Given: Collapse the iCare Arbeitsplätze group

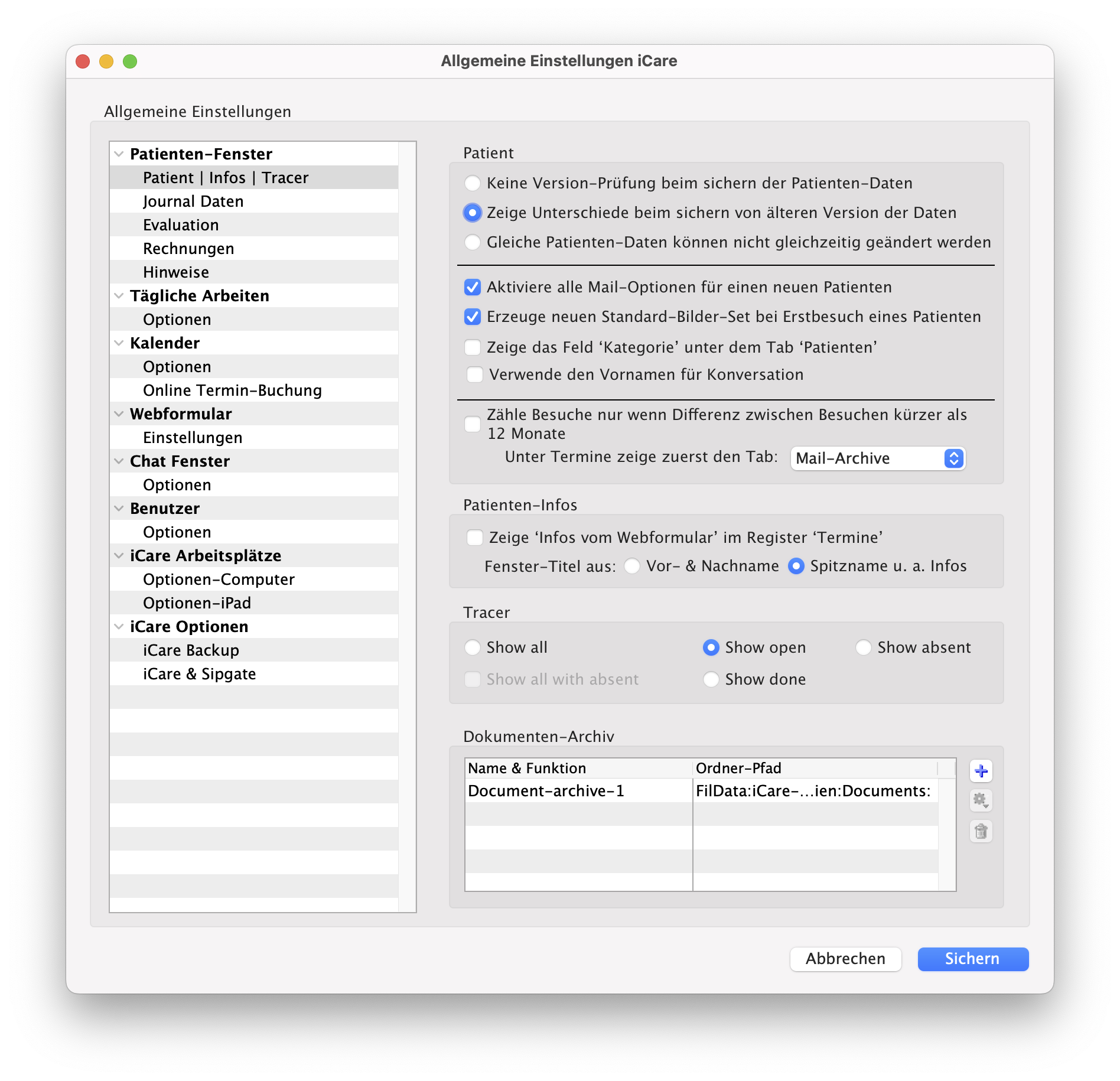Looking at the screenshot, I should (119, 556).
